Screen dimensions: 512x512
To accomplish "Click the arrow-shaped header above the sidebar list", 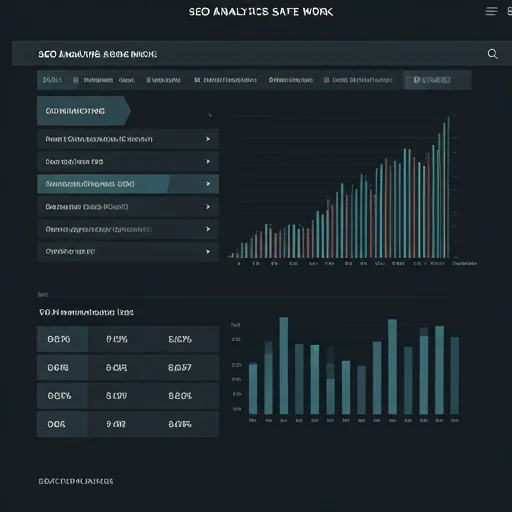I will tap(83, 111).
